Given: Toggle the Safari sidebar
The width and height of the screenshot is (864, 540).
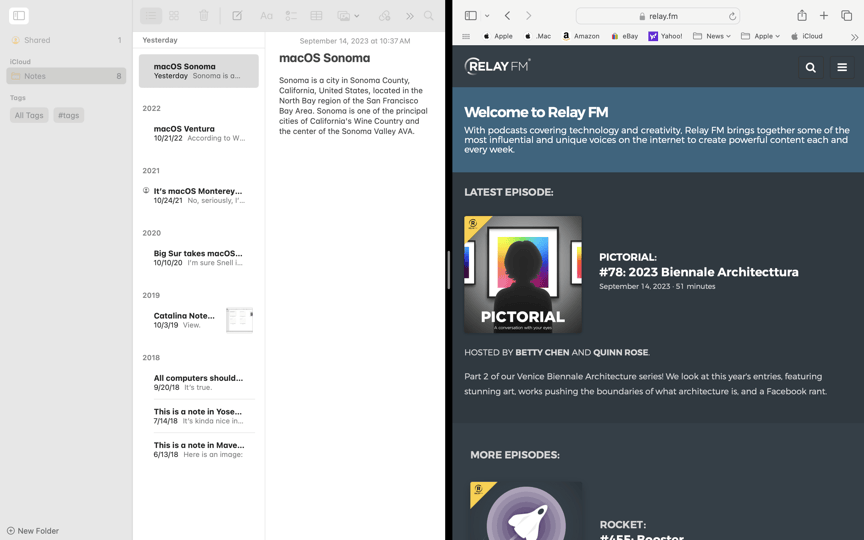Looking at the screenshot, I should point(471,16).
